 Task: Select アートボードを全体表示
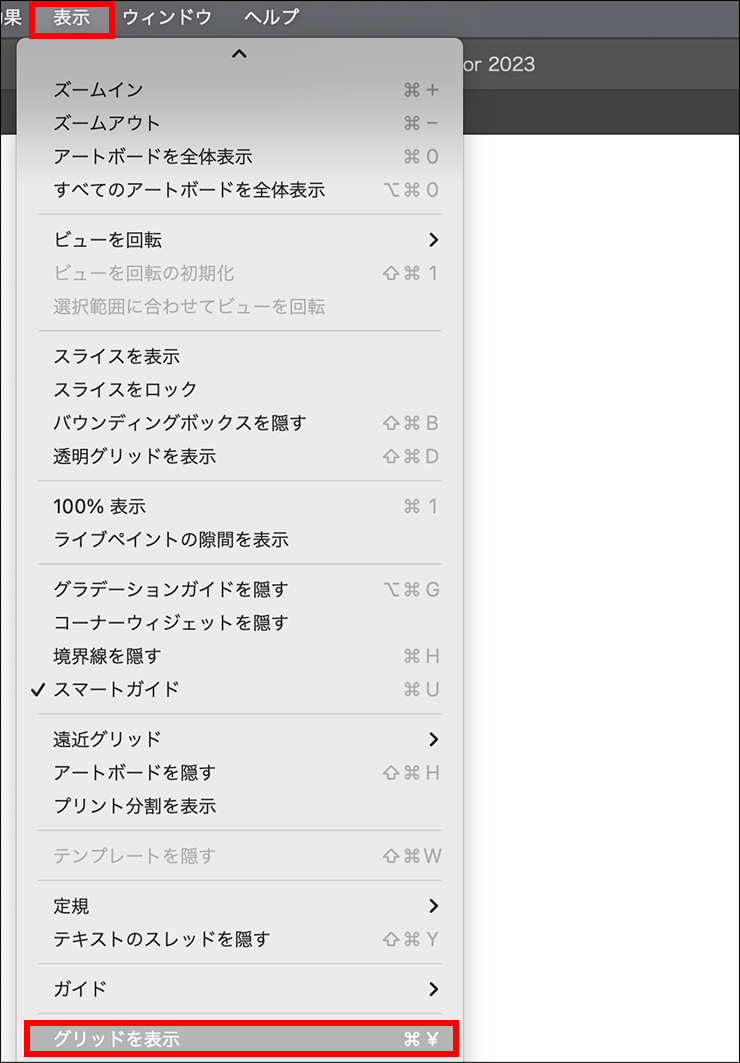click(152, 157)
